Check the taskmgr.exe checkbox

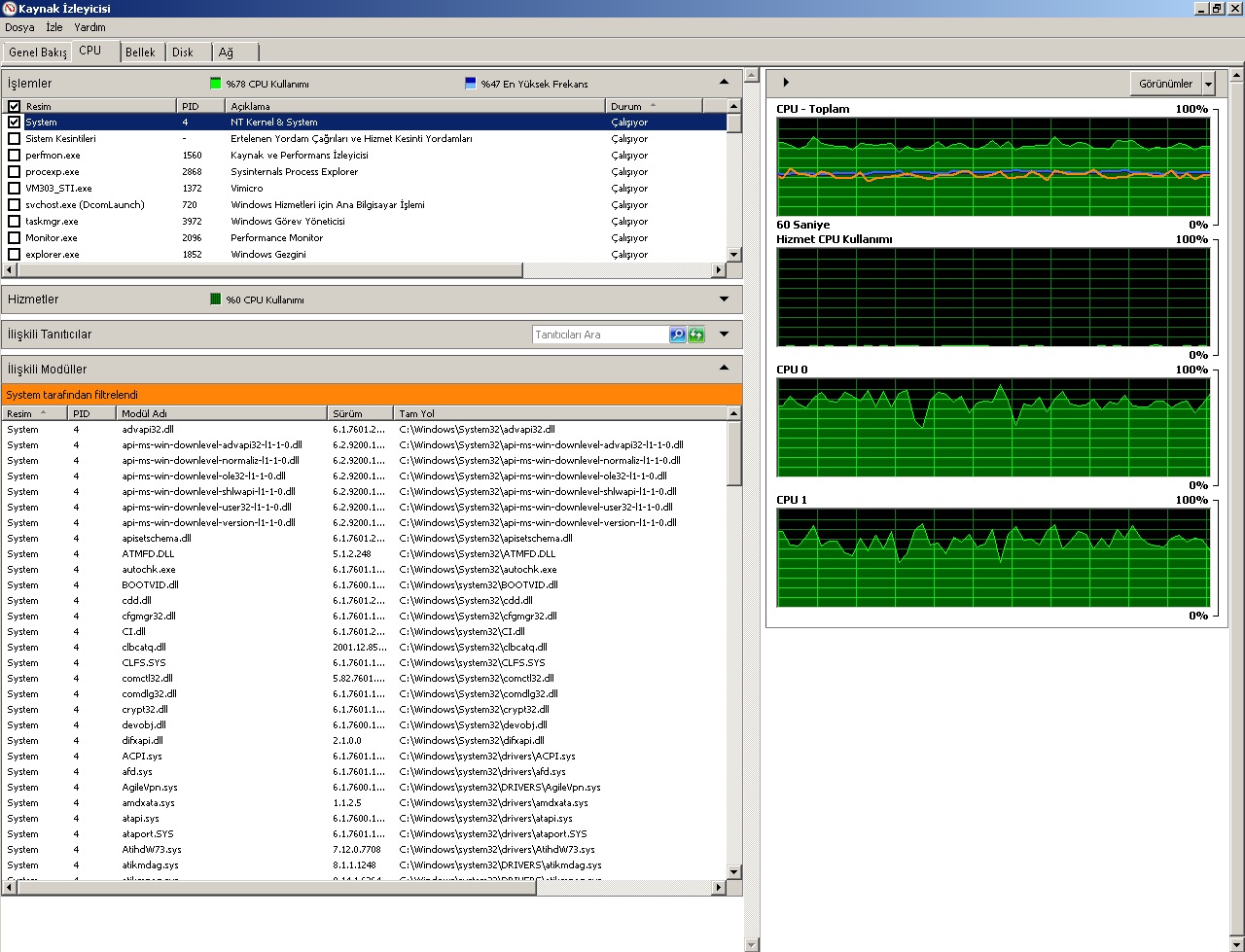[x=14, y=222]
